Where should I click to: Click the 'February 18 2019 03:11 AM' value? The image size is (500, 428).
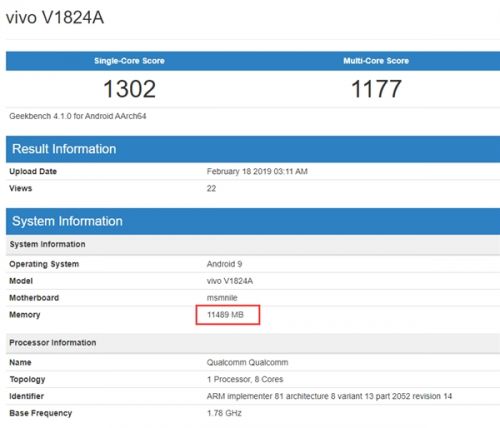click(257, 171)
